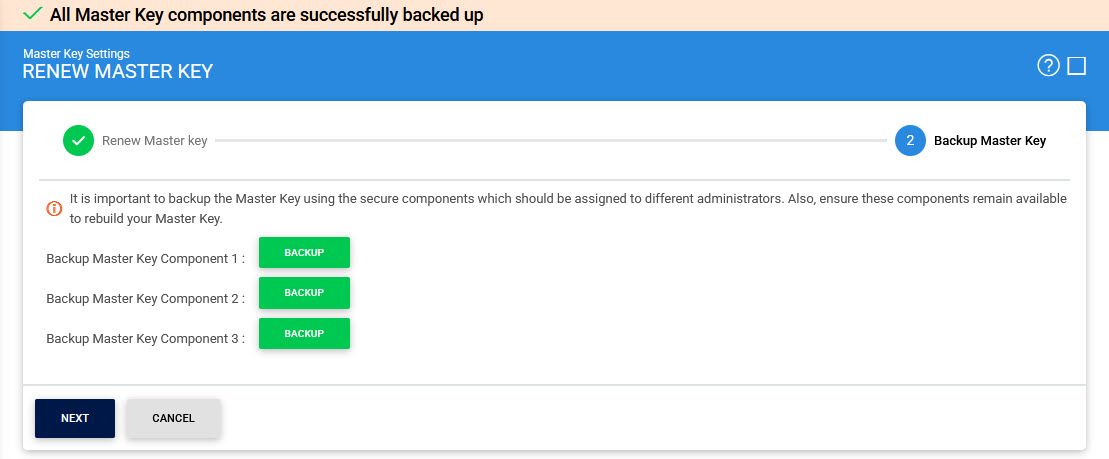Select the Backup Master Key step label
Viewport: 1109px width, 459px height.
pyautogui.click(x=989, y=141)
